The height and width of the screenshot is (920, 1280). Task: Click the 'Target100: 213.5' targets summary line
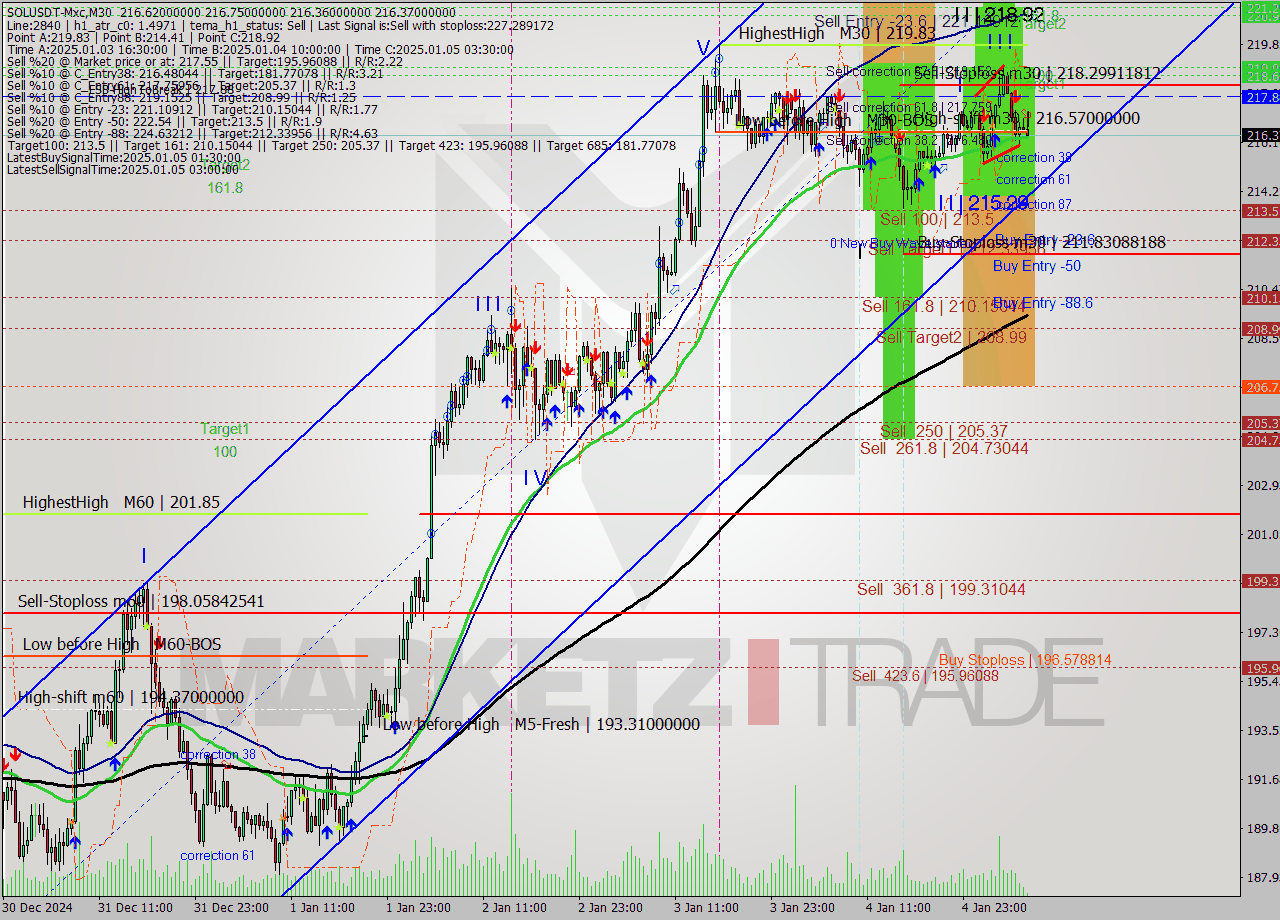(x=341, y=146)
